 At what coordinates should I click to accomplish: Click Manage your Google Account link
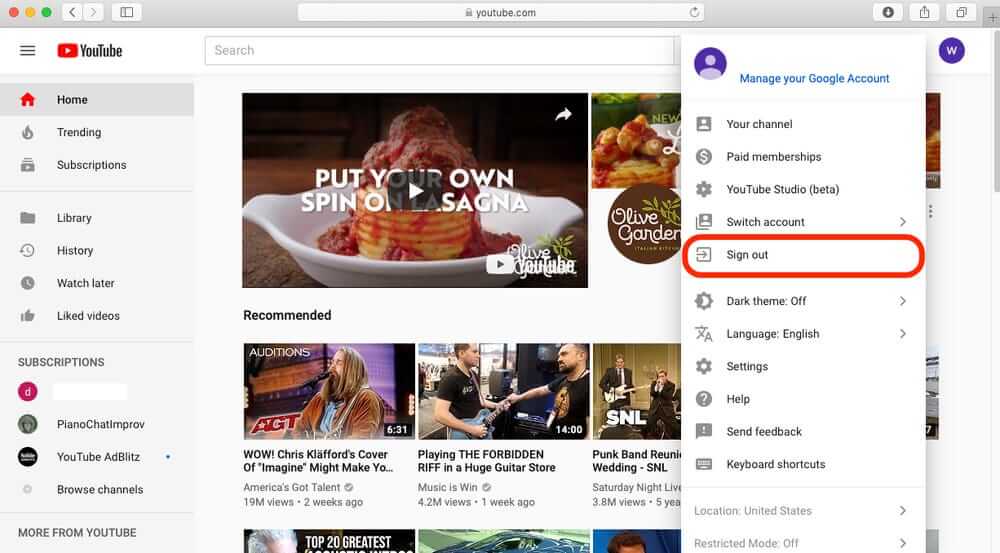click(814, 78)
